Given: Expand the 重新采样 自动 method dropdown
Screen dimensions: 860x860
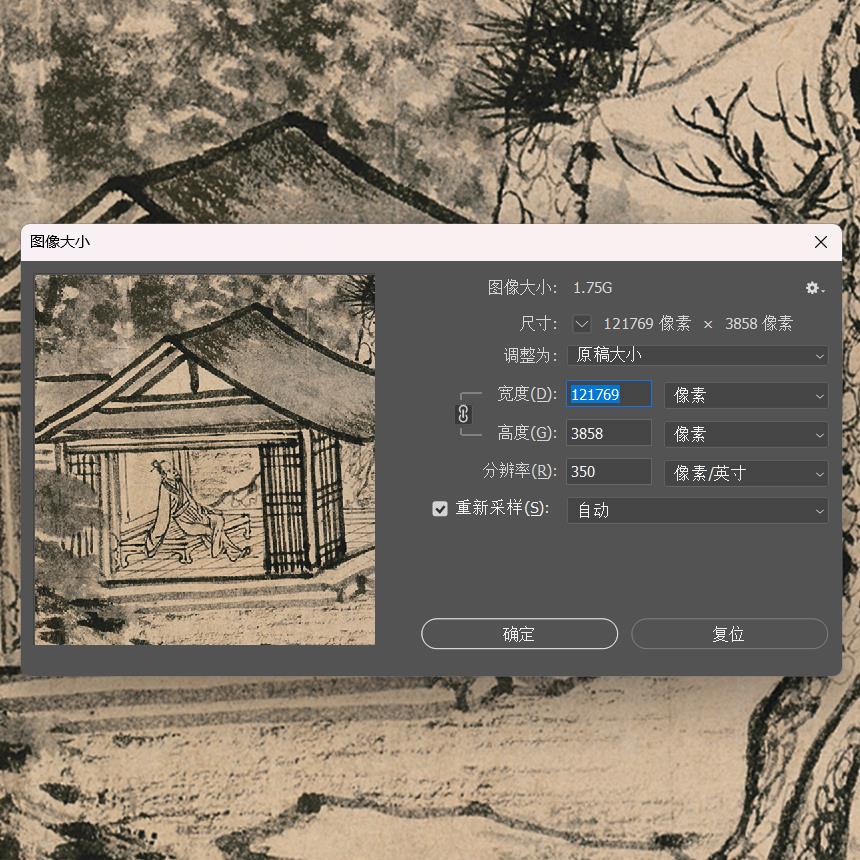Looking at the screenshot, I should (x=697, y=511).
